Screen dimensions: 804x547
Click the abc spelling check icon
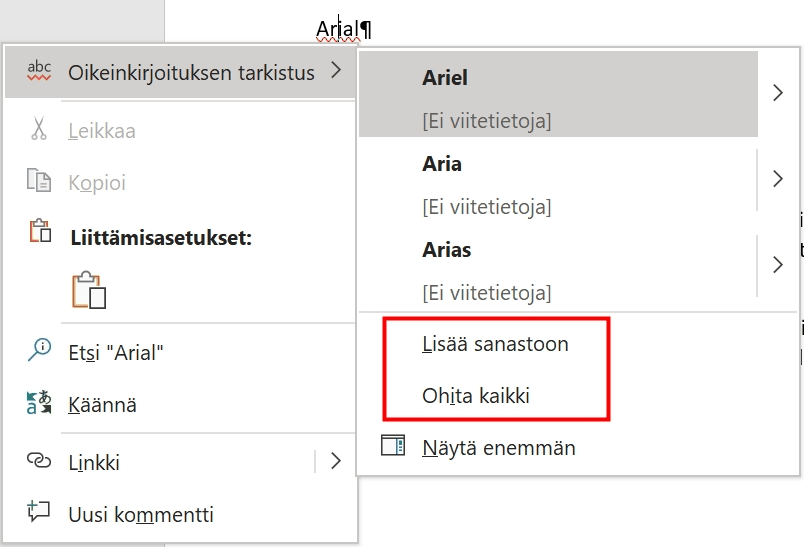coord(39,71)
